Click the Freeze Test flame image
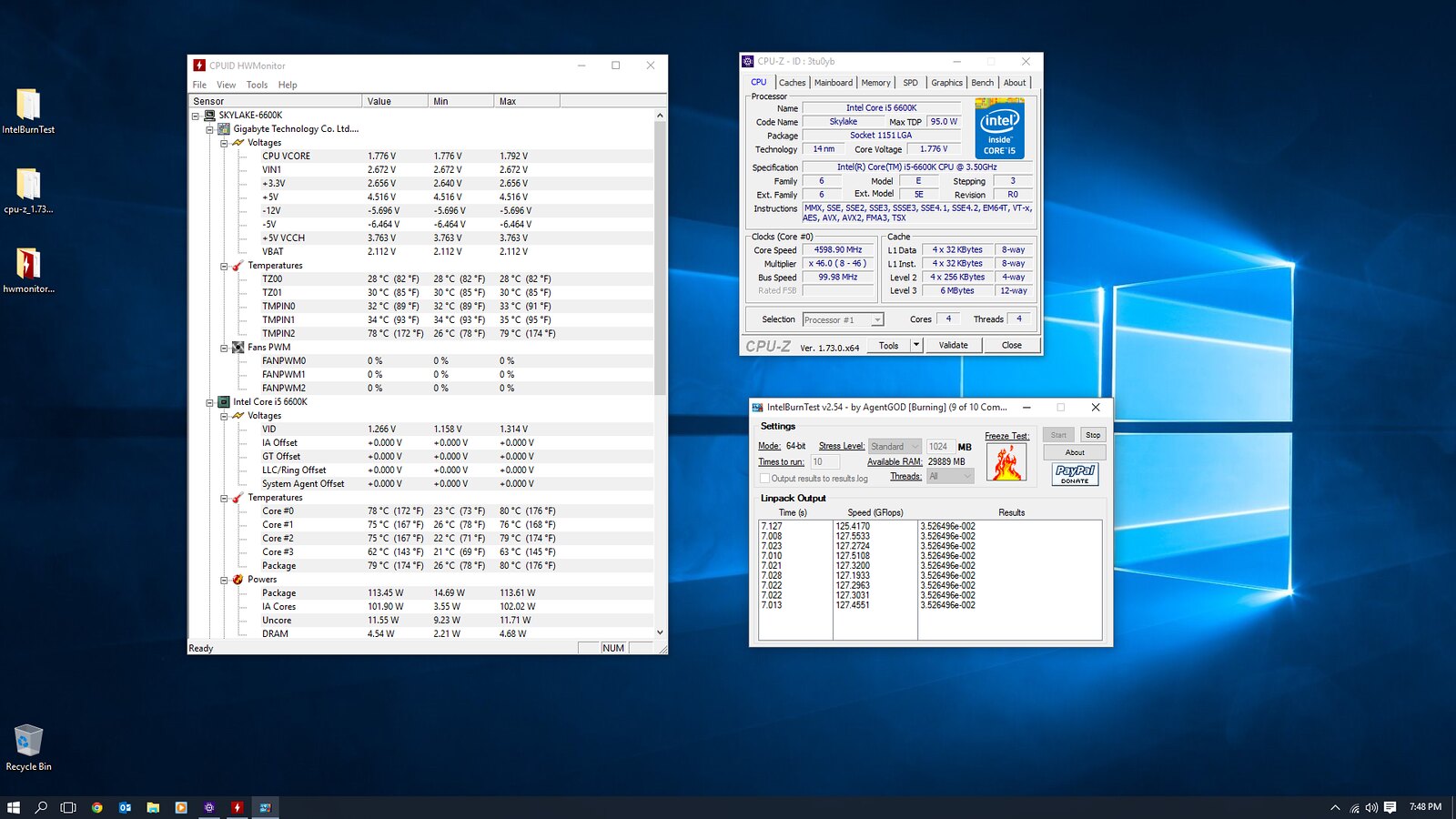This screenshot has height=819, width=1456. pyautogui.click(x=1006, y=462)
